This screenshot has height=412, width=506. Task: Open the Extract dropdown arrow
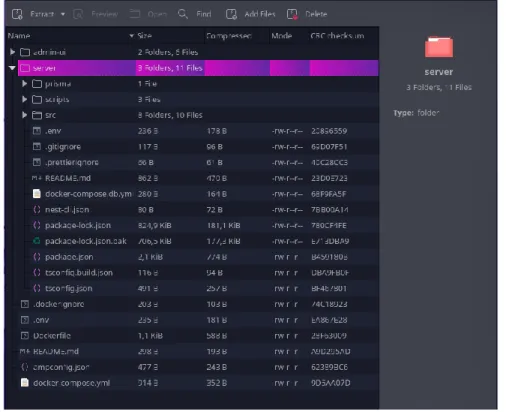pos(63,14)
